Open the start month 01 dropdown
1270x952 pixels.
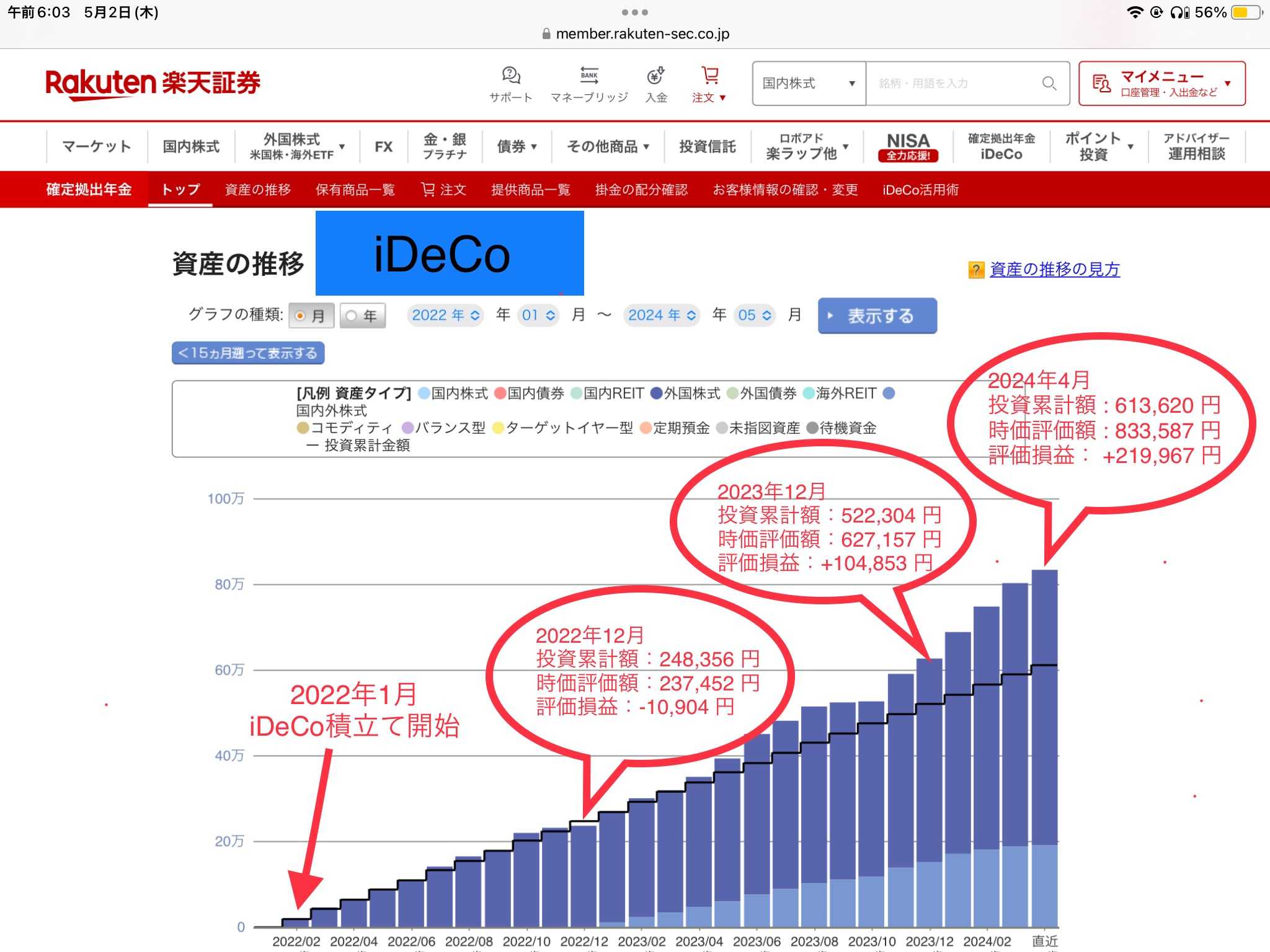[538, 315]
